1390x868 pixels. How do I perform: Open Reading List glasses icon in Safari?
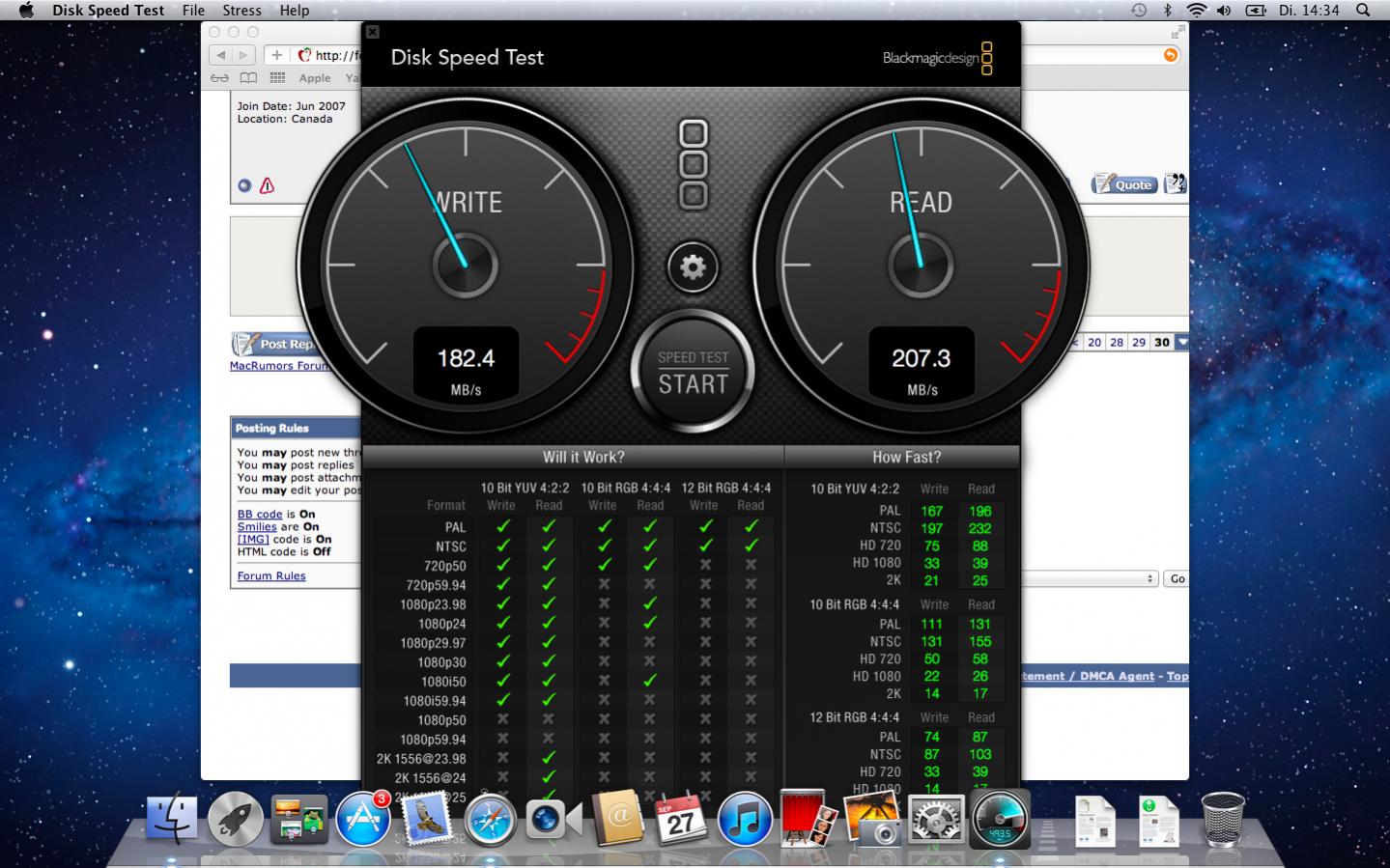[x=220, y=78]
